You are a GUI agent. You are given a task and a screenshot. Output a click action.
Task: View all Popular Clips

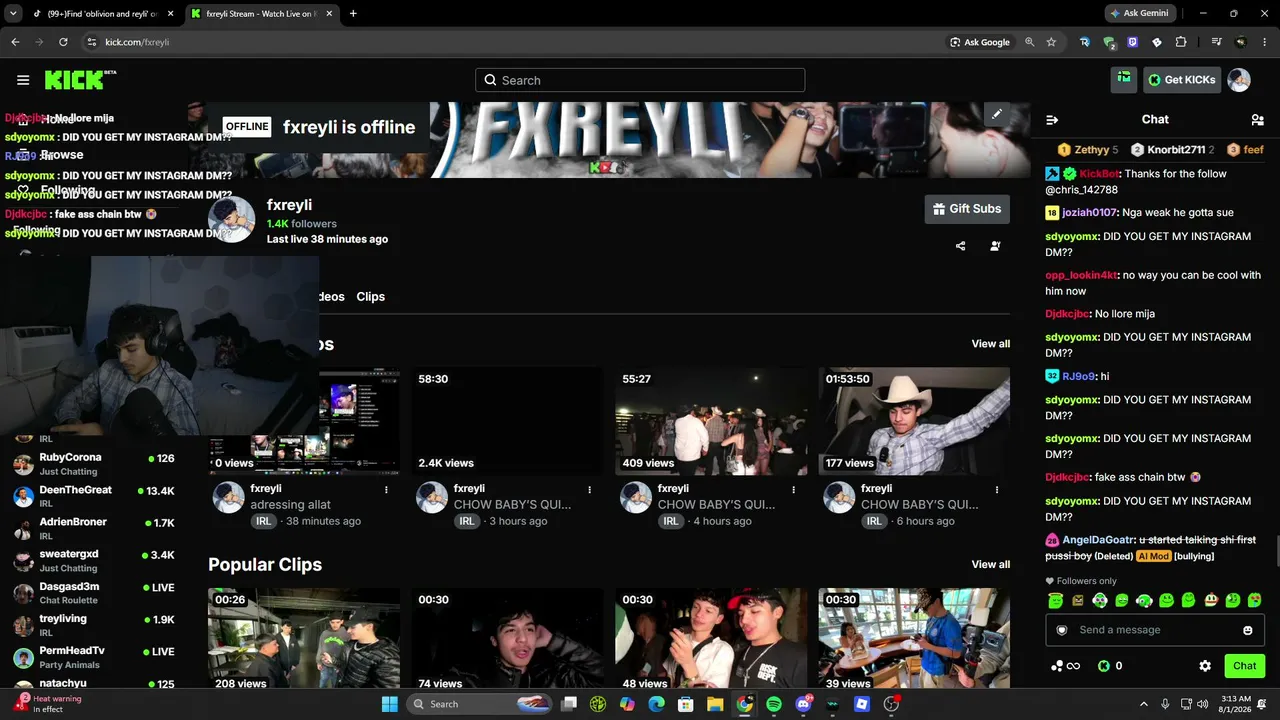[x=991, y=565]
